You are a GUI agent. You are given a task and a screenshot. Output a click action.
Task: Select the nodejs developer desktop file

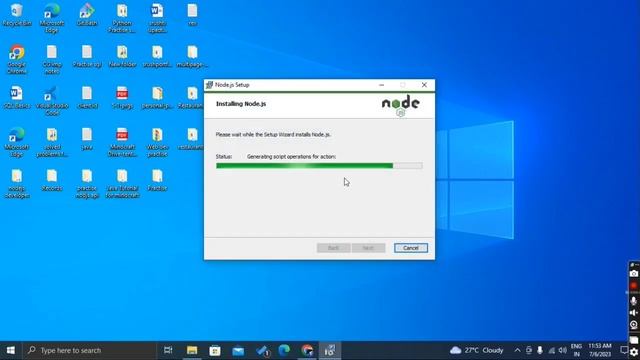click(17, 184)
